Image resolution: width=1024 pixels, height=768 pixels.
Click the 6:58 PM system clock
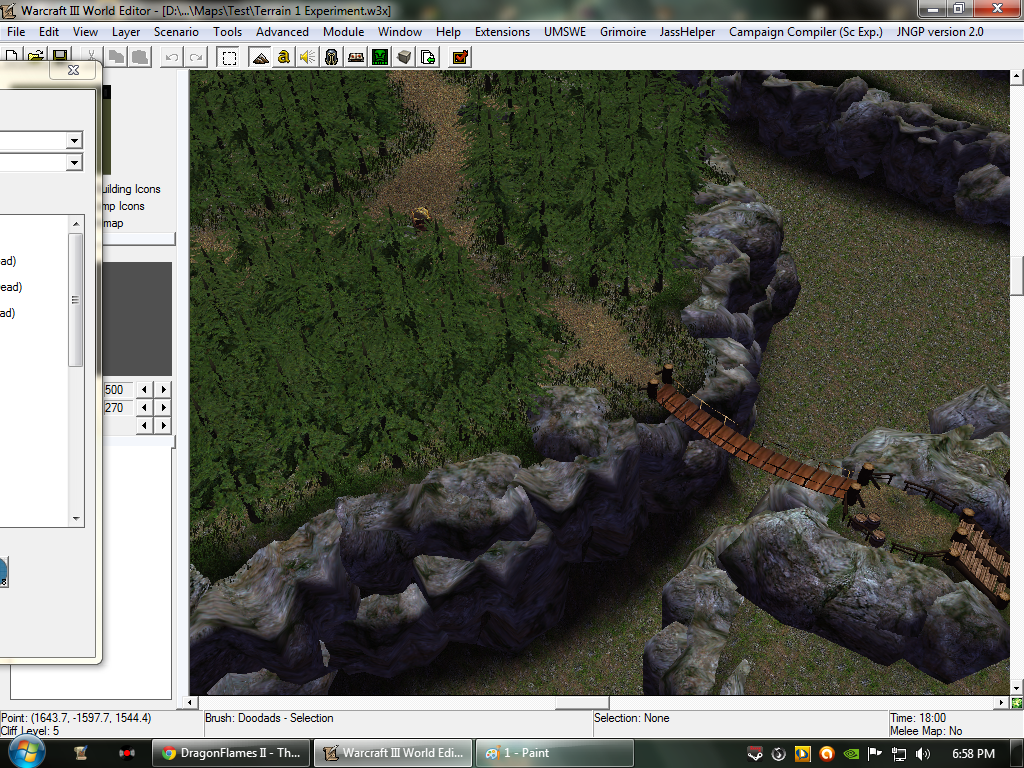coord(973,754)
